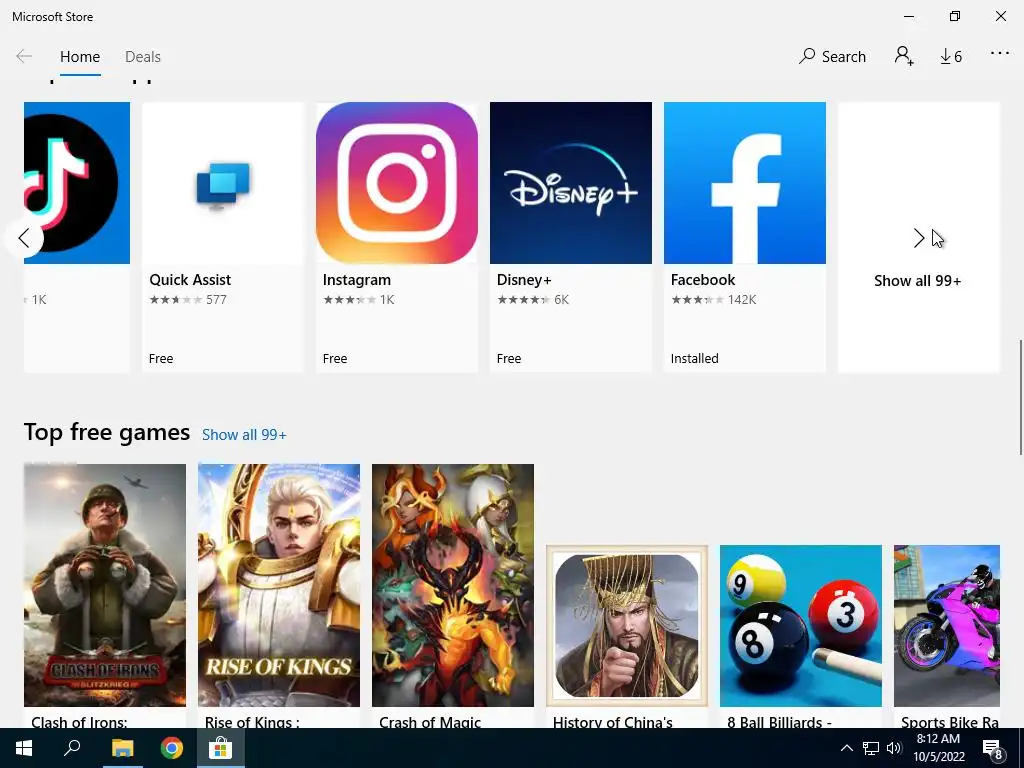Click the Free label under Disney+
This screenshot has height=768, width=1024.
(509, 359)
